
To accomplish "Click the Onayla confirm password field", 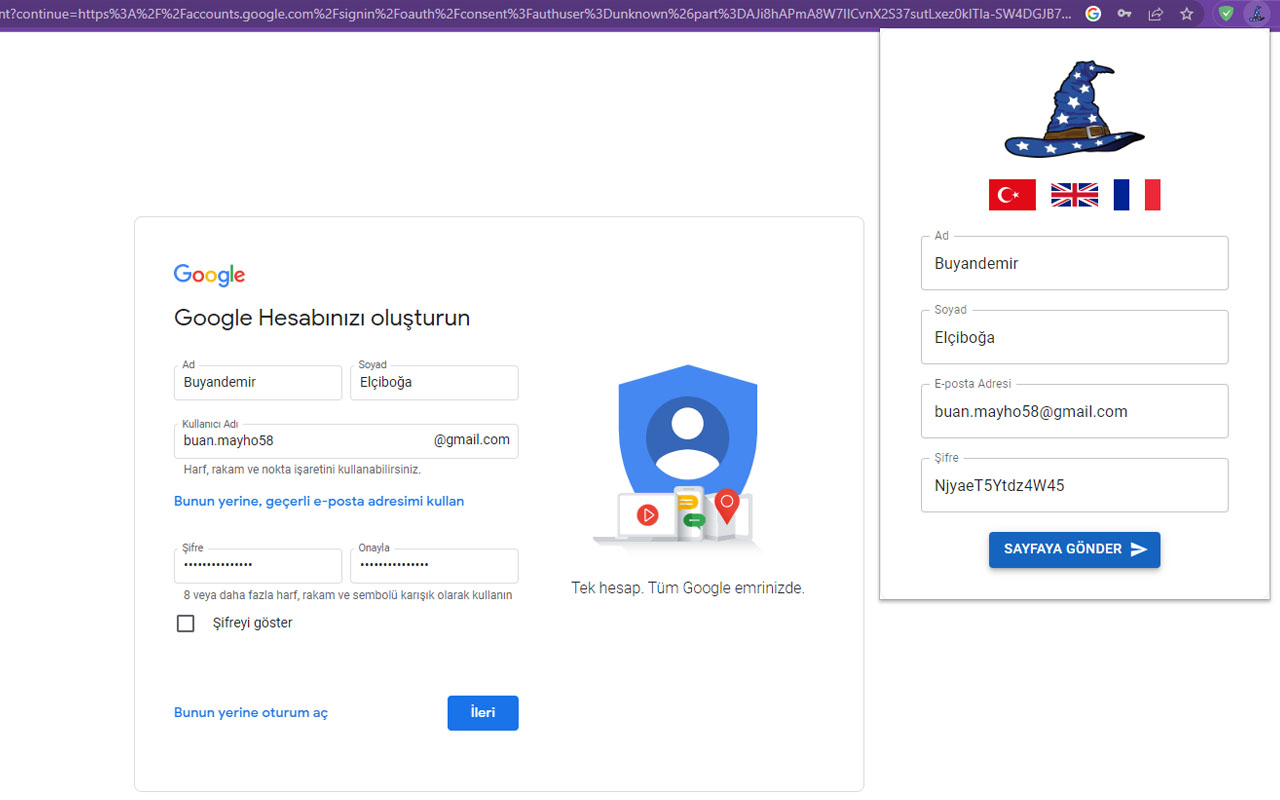I will pyautogui.click(x=434, y=565).
